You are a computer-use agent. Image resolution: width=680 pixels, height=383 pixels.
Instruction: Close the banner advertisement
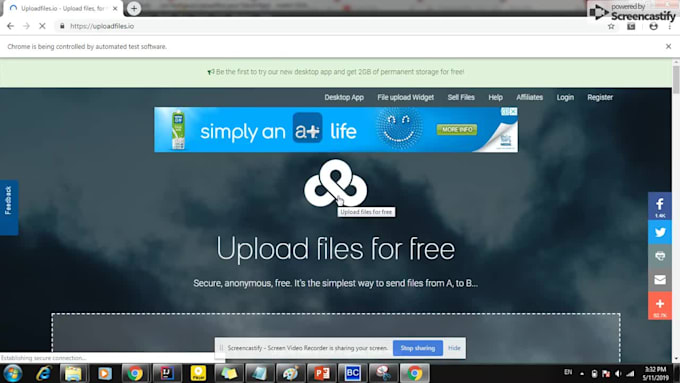click(513, 111)
